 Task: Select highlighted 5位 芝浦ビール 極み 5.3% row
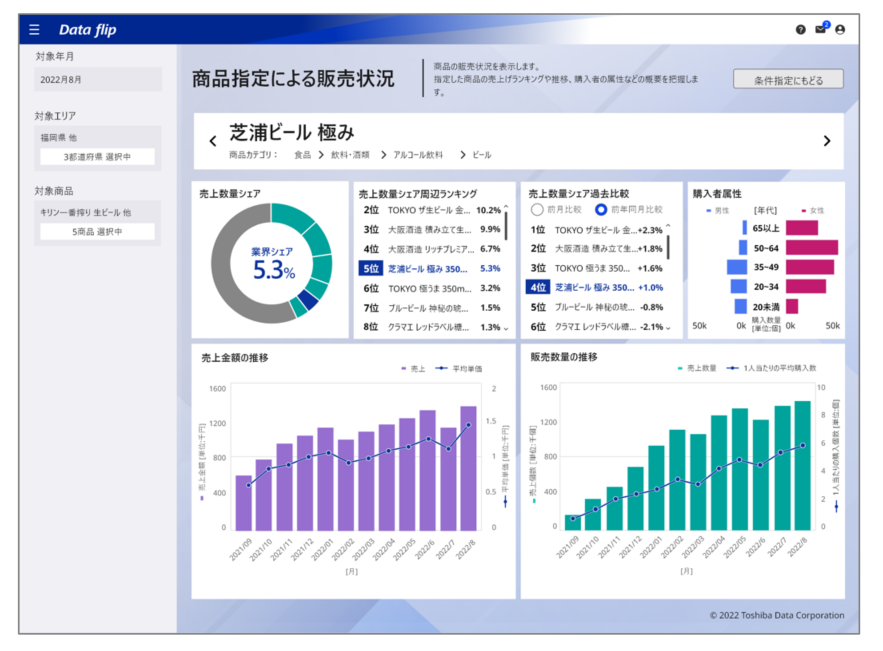pos(431,269)
